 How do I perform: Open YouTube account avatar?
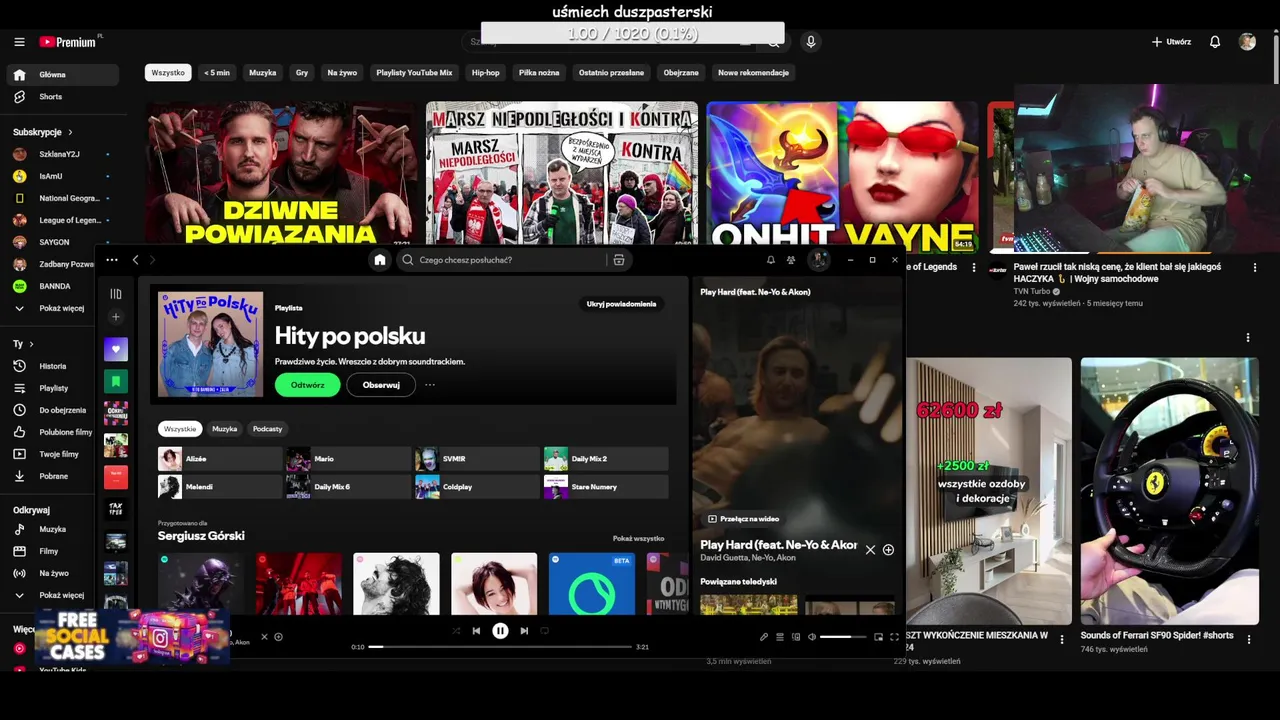tap(1247, 42)
